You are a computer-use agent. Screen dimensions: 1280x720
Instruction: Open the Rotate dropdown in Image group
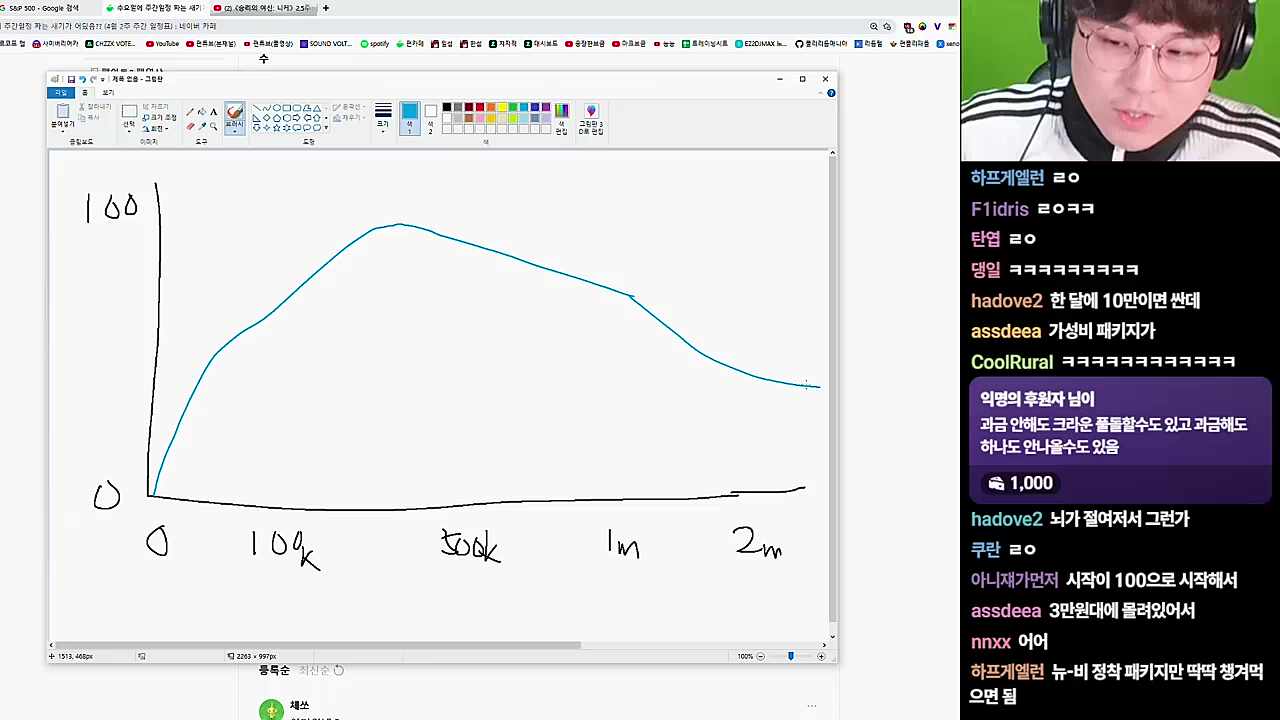[156, 128]
